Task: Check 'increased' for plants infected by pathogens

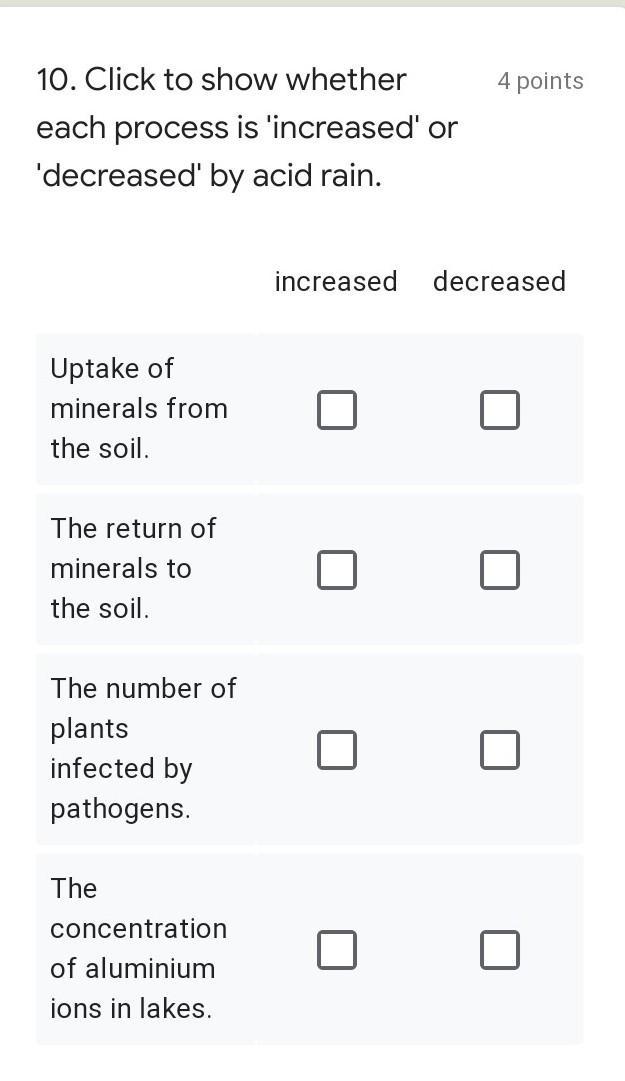Action: (x=337, y=749)
